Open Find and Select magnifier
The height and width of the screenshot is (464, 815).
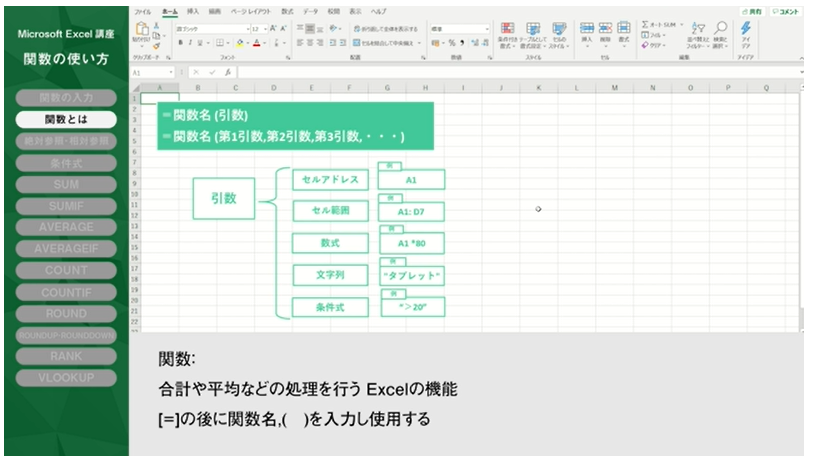720,35
